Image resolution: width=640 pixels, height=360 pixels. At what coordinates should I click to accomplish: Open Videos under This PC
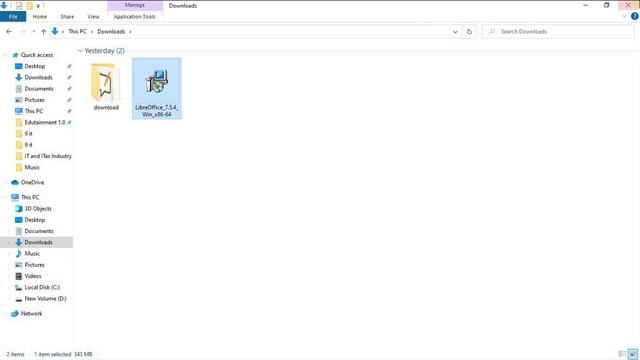pos(33,276)
